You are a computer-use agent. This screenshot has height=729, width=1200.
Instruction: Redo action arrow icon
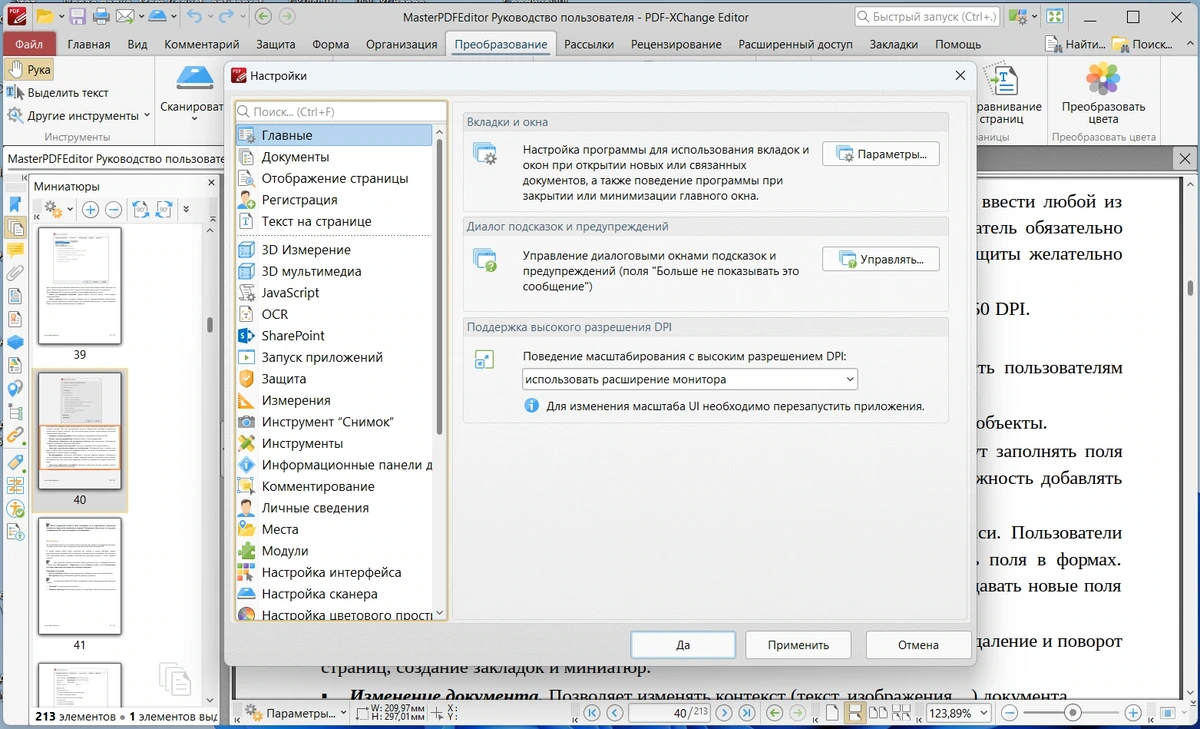tap(226, 17)
